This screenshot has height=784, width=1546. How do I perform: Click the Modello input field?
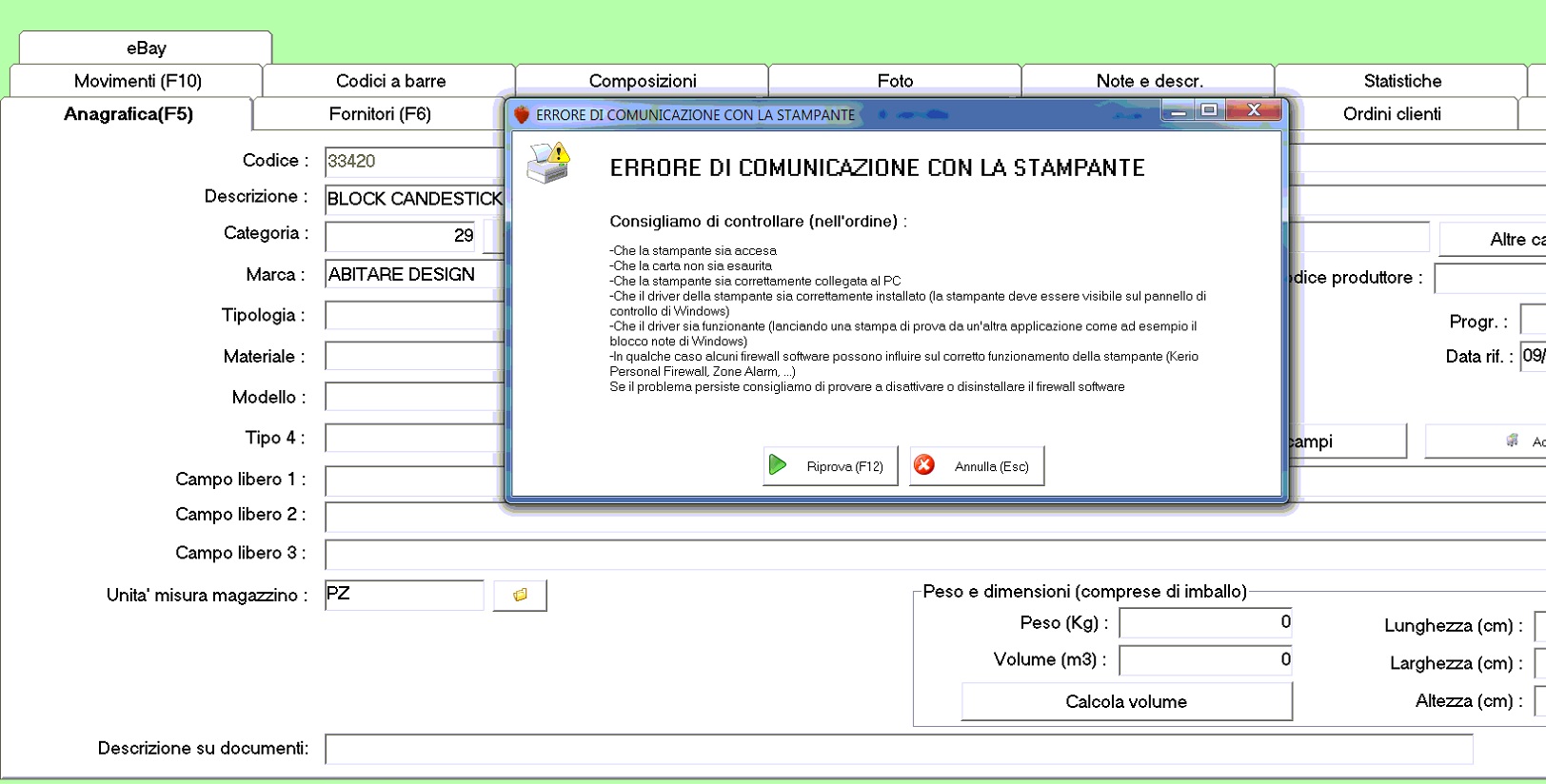415,397
